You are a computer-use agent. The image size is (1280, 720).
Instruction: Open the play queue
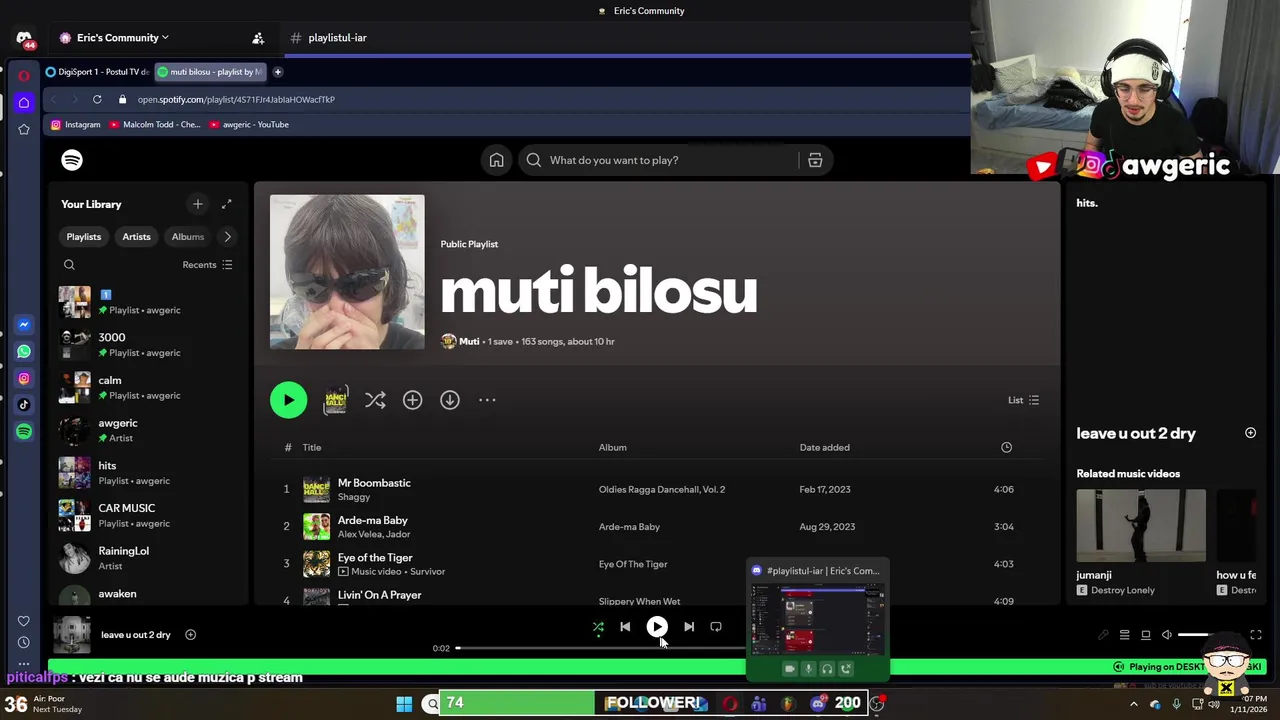[1124, 635]
